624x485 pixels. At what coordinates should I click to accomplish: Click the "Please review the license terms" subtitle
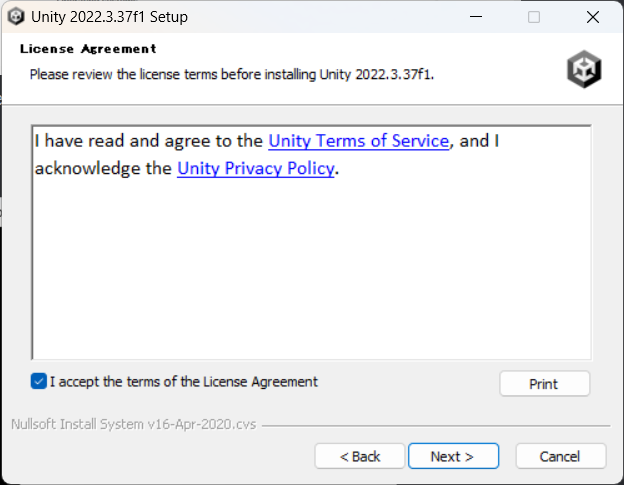point(231,74)
